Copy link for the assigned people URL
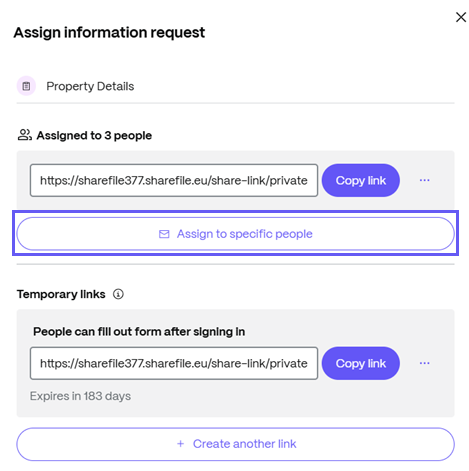 [361, 180]
